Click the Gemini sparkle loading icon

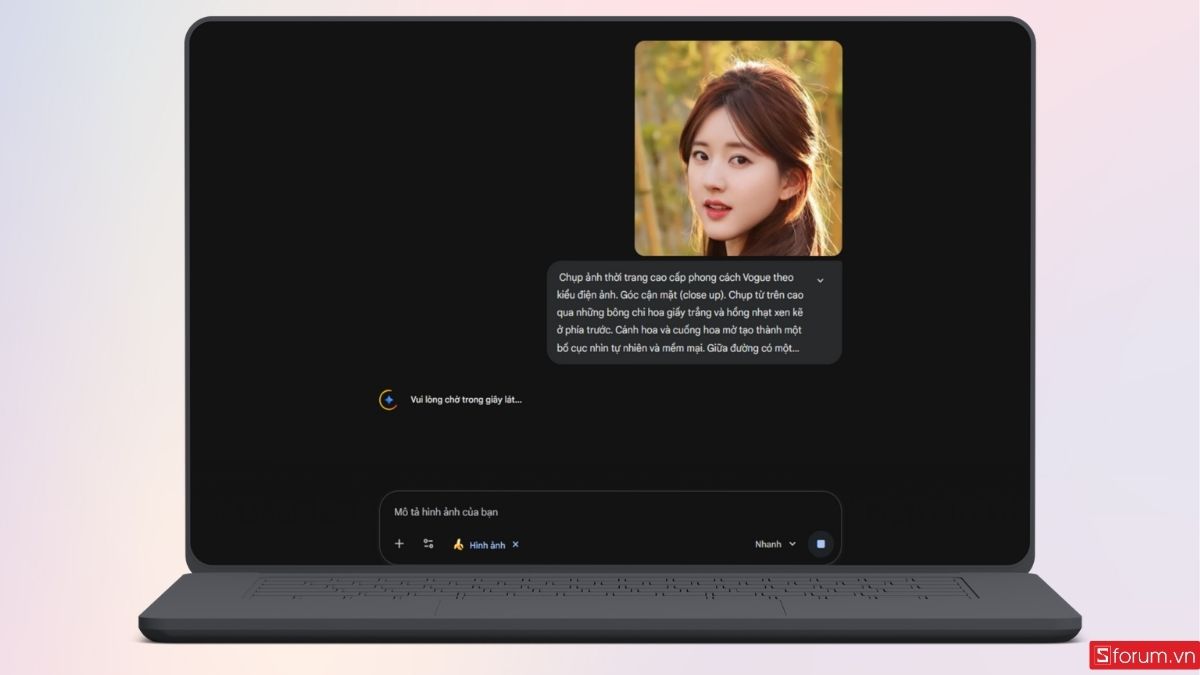click(388, 400)
